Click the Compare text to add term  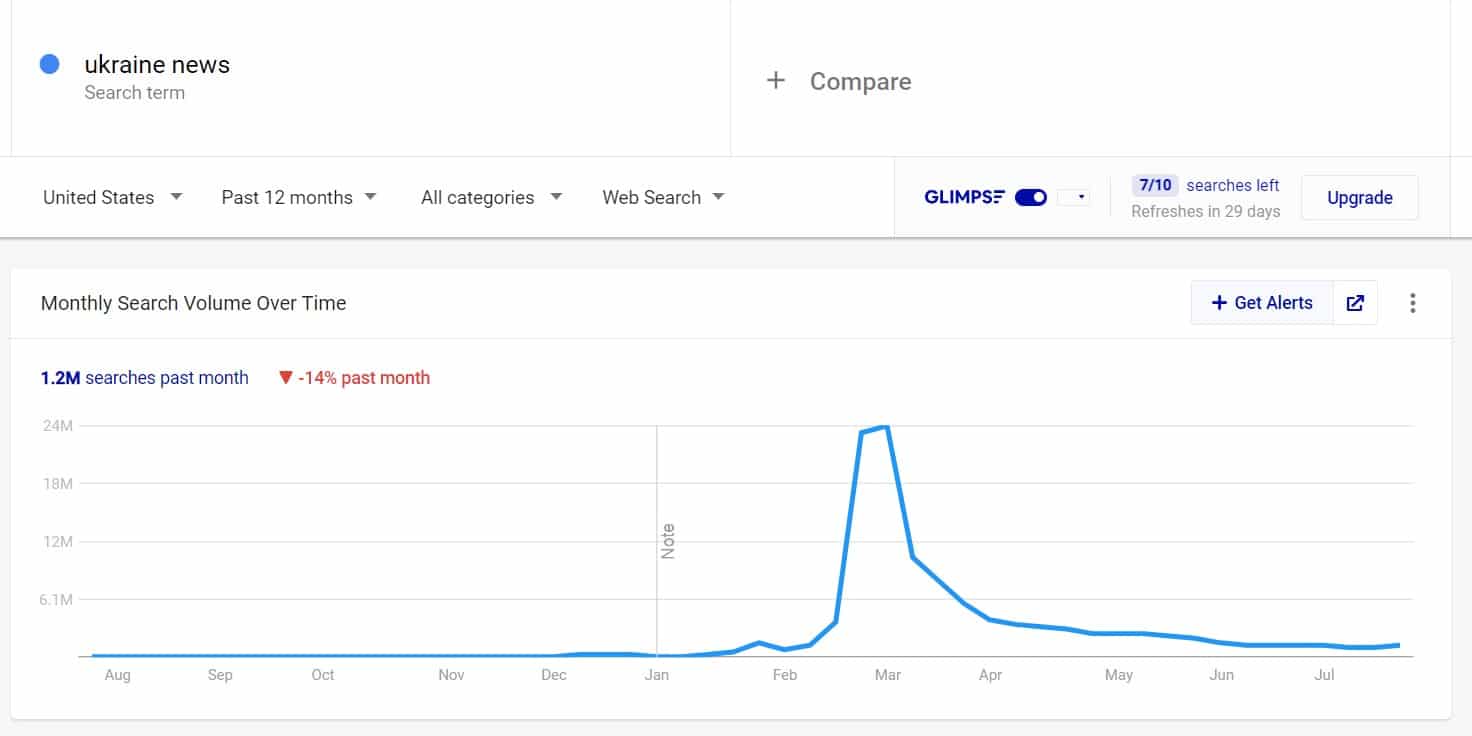coord(860,81)
